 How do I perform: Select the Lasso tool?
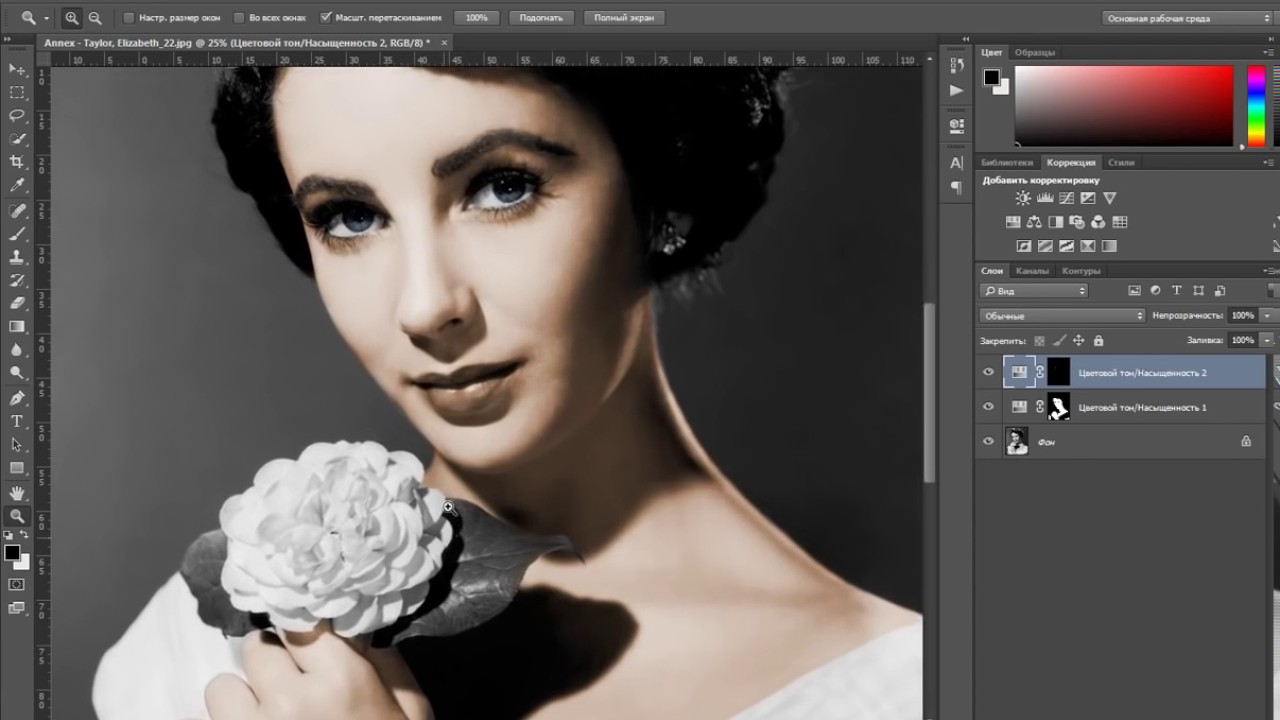point(17,116)
